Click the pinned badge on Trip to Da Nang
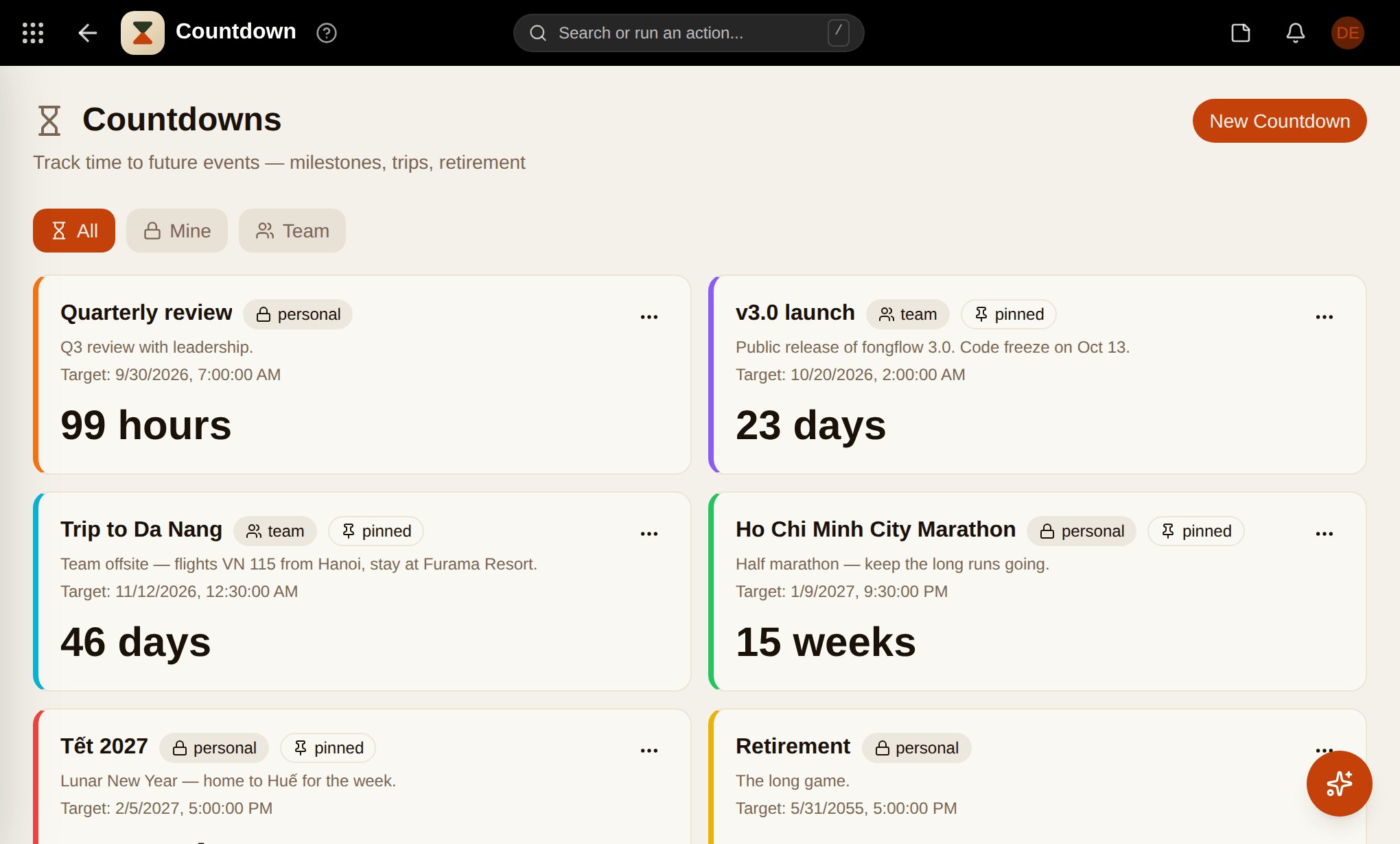 tap(376, 531)
